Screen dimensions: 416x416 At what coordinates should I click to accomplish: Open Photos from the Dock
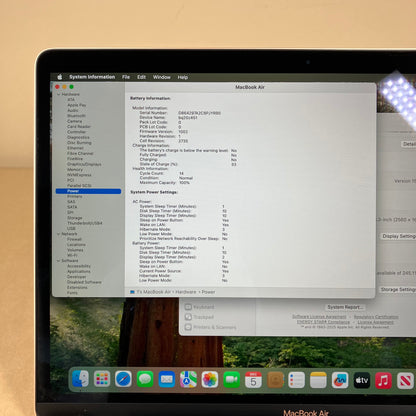click(210, 380)
